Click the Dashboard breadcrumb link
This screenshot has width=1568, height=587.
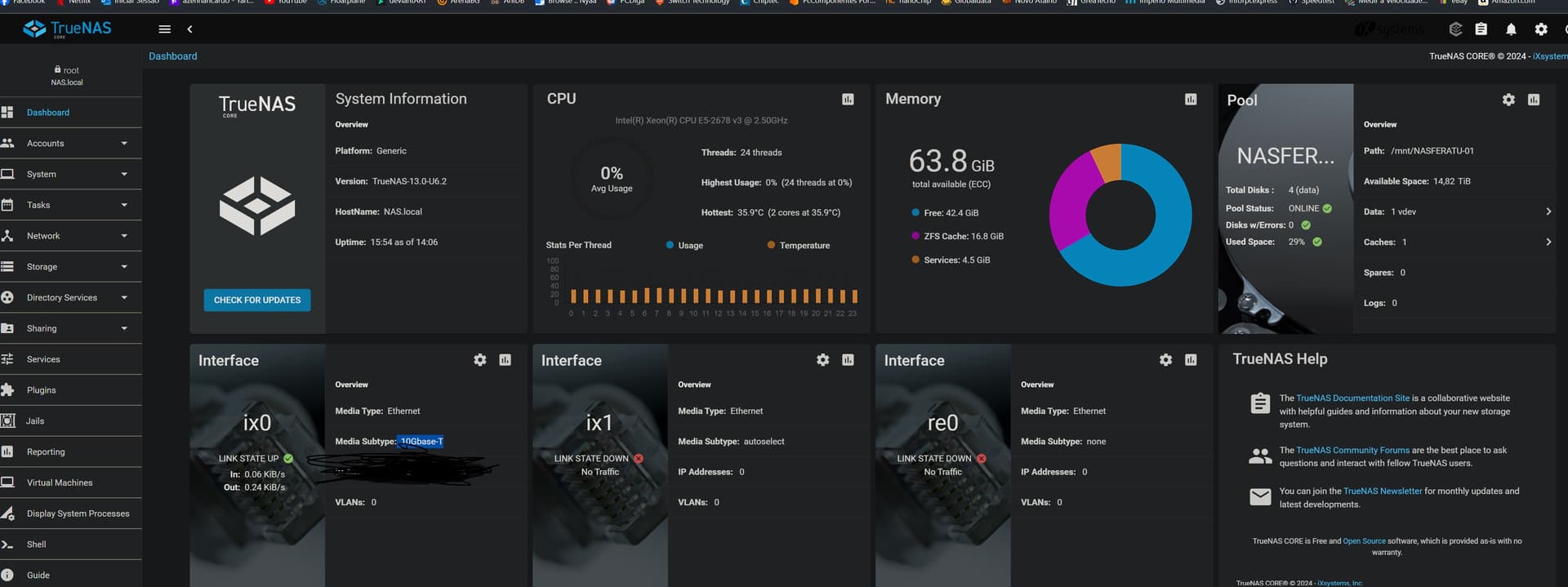pyautogui.click(x=173, y=56)
